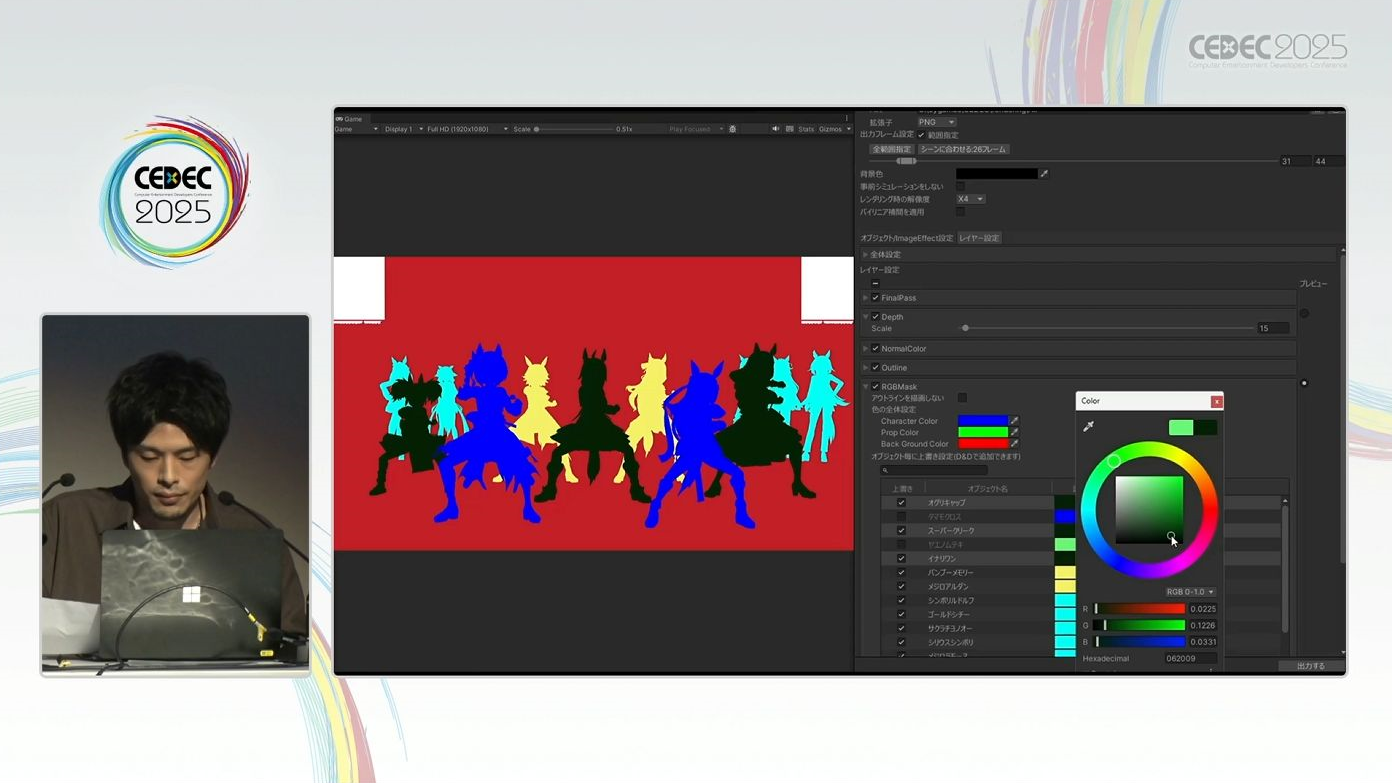This screenshot has height=783, width=1392.
Task: Enable アウトラインを描画しない checkbox
Action: coord(962,398)
